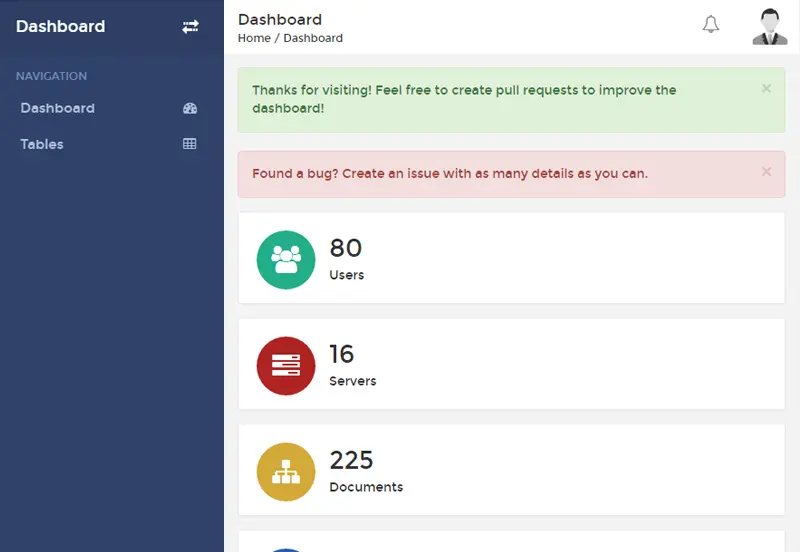Image resolution: width=800 pixels, height=552 pixels.
Task: Dismiss the red Found a bug alert
Action: (x=766, y=172)
